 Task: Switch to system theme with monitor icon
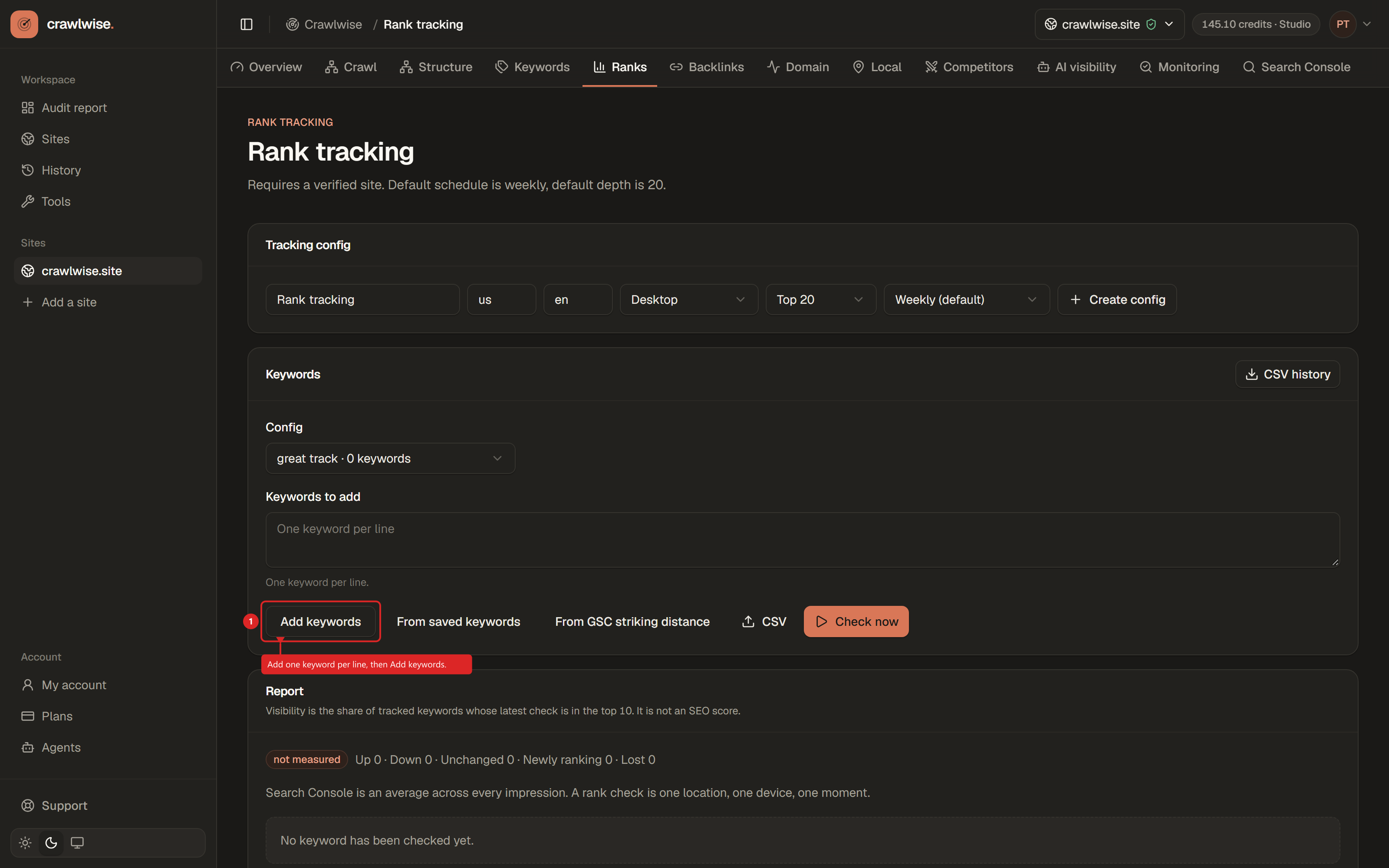click(77, 843)
